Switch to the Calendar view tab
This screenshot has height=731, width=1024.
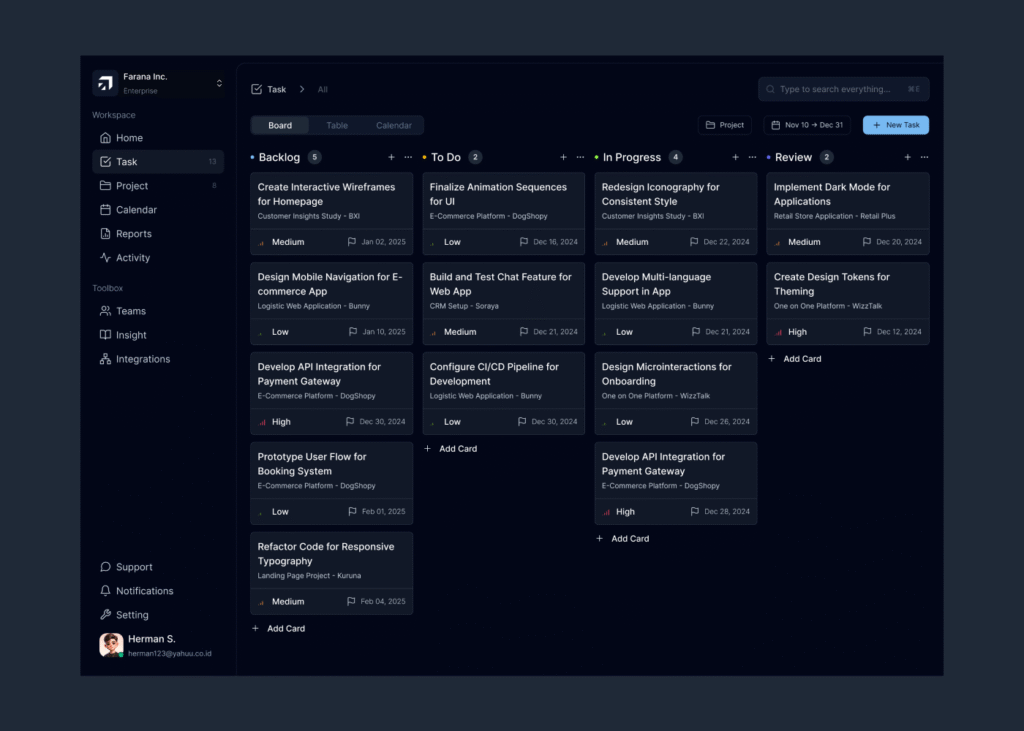(393, 125)
